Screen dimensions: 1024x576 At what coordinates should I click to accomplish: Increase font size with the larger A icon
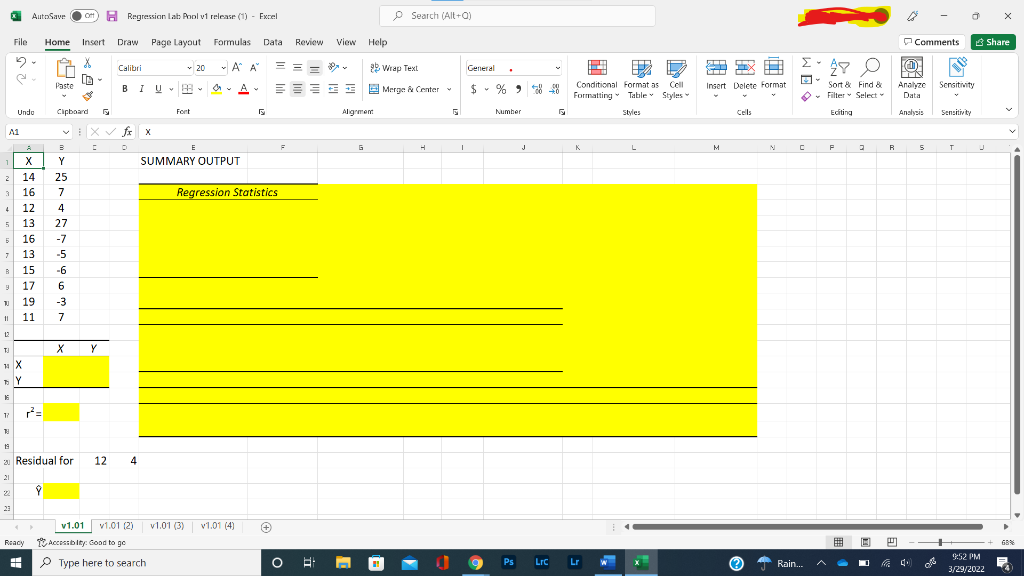click(237, 67)
